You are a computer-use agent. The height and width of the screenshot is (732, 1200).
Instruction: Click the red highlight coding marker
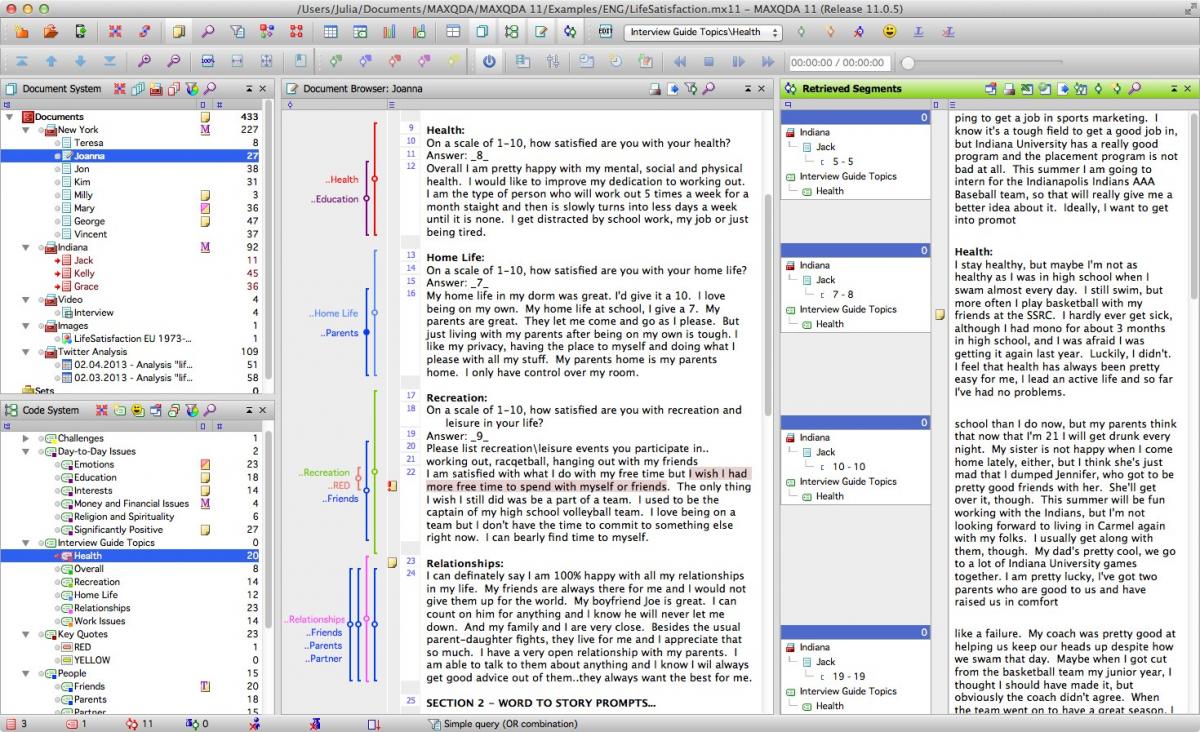[394, 61]
